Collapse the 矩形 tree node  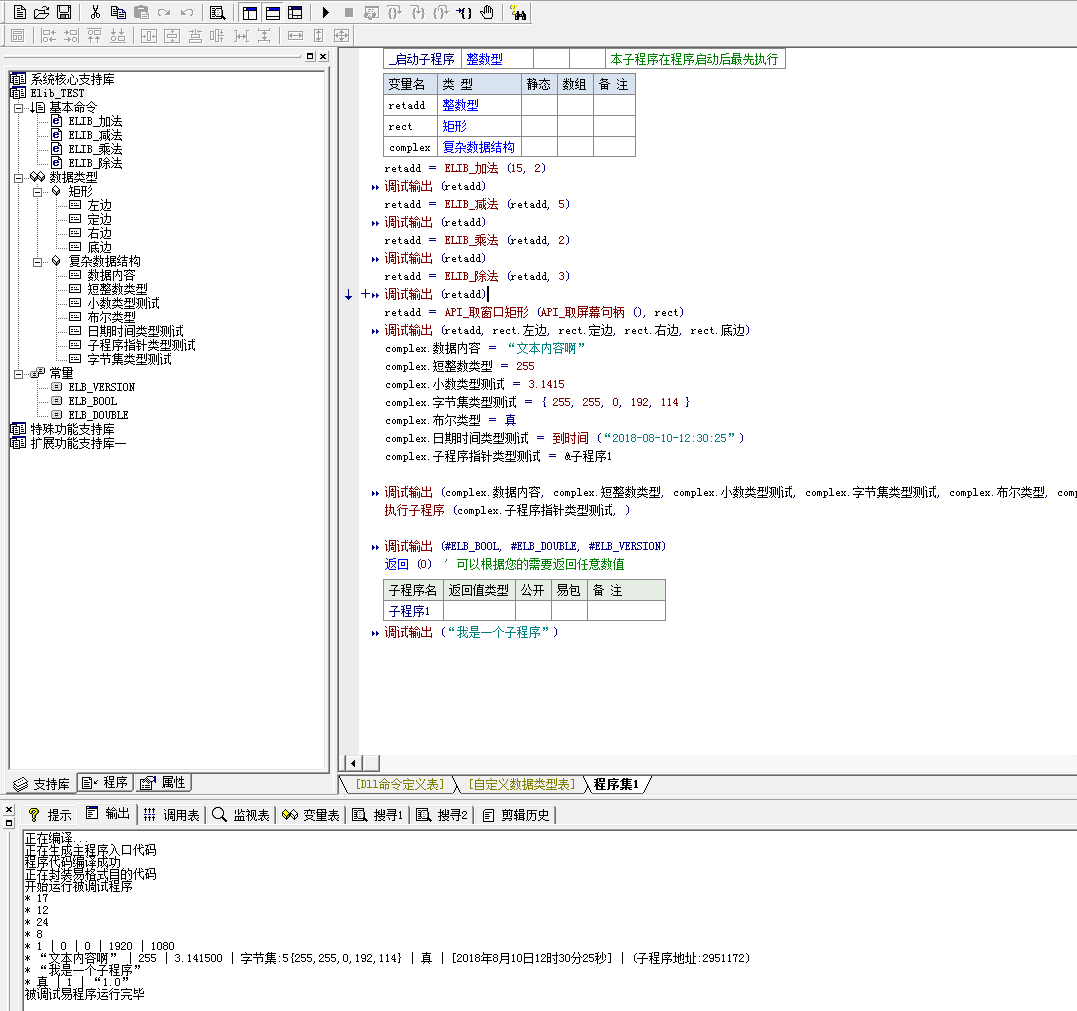click(x=38, y=192)
